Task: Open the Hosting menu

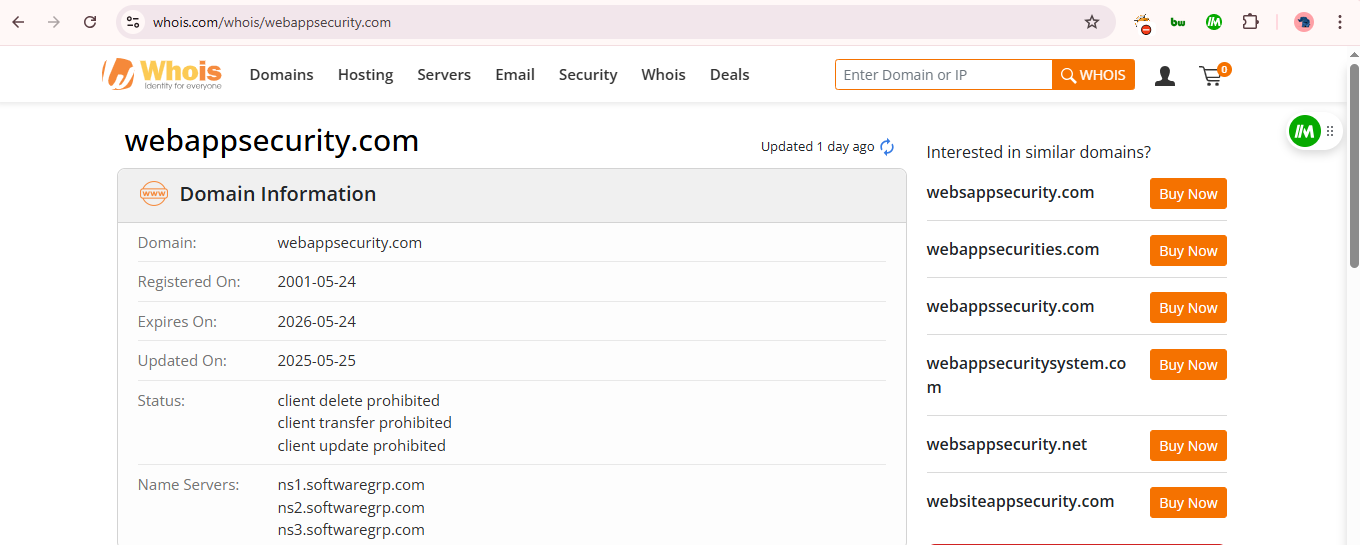Action: pyautogui.click(x=365, y=75)
